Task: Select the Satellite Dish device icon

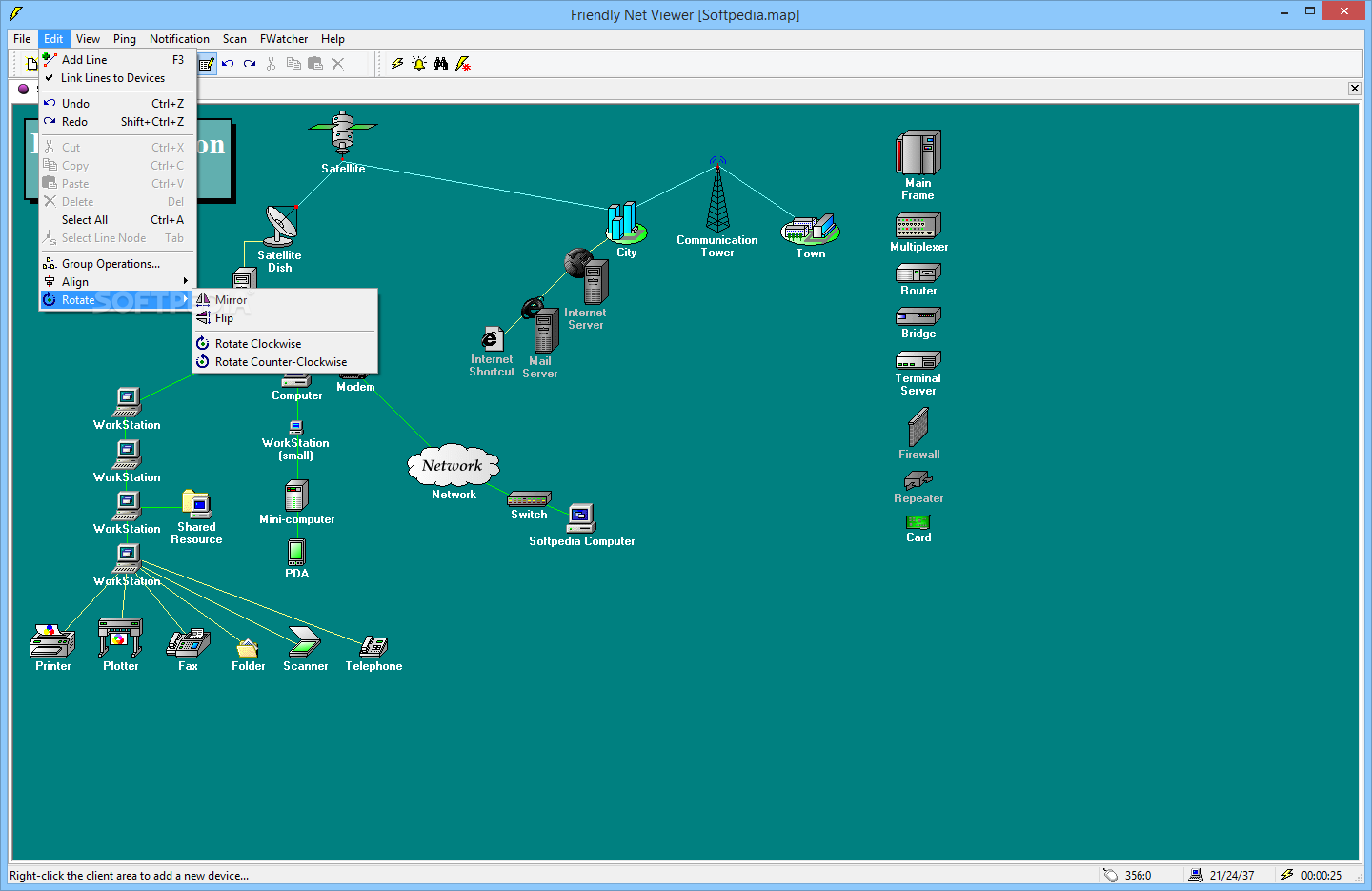Action: coord(281,226)
